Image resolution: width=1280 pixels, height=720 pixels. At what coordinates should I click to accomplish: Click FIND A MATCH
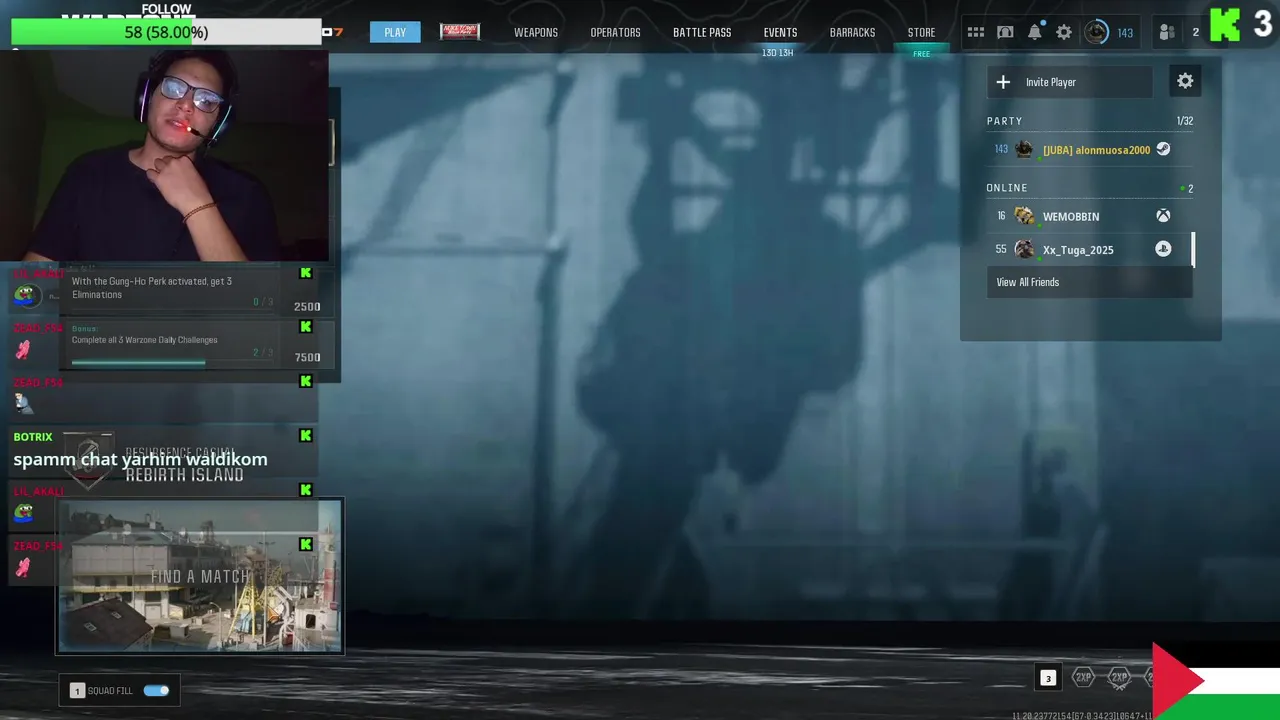(200, 576)
